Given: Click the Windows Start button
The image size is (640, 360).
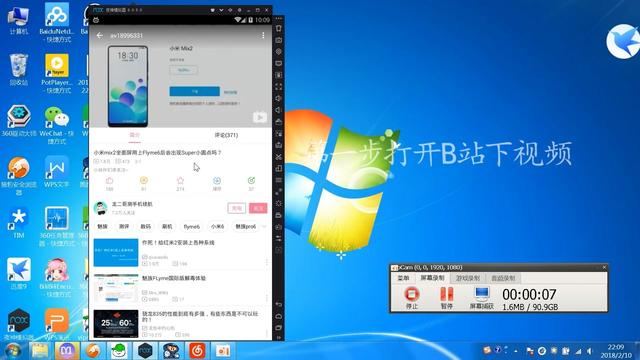Looking at the screenshot, I should (x=13, y=351).
